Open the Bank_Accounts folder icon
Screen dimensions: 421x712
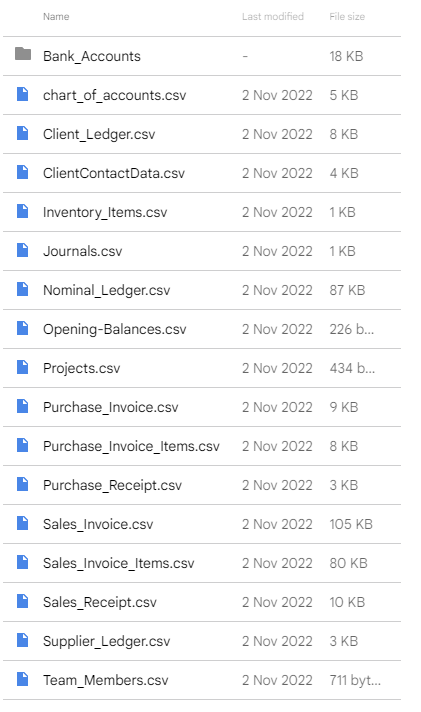pyautogui.click(x=23, y=54)
